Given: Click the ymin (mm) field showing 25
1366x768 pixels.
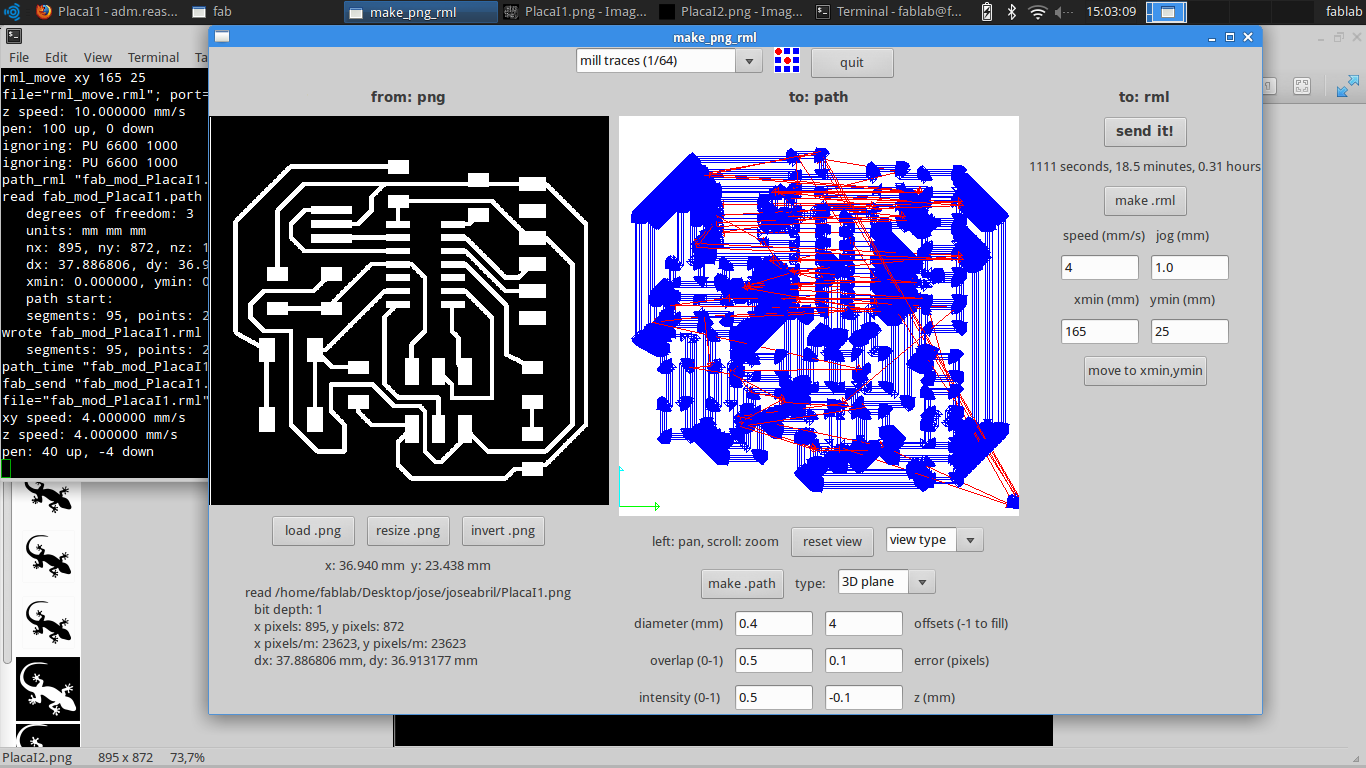Looking at the screenshot, I should coord(1189,331).
